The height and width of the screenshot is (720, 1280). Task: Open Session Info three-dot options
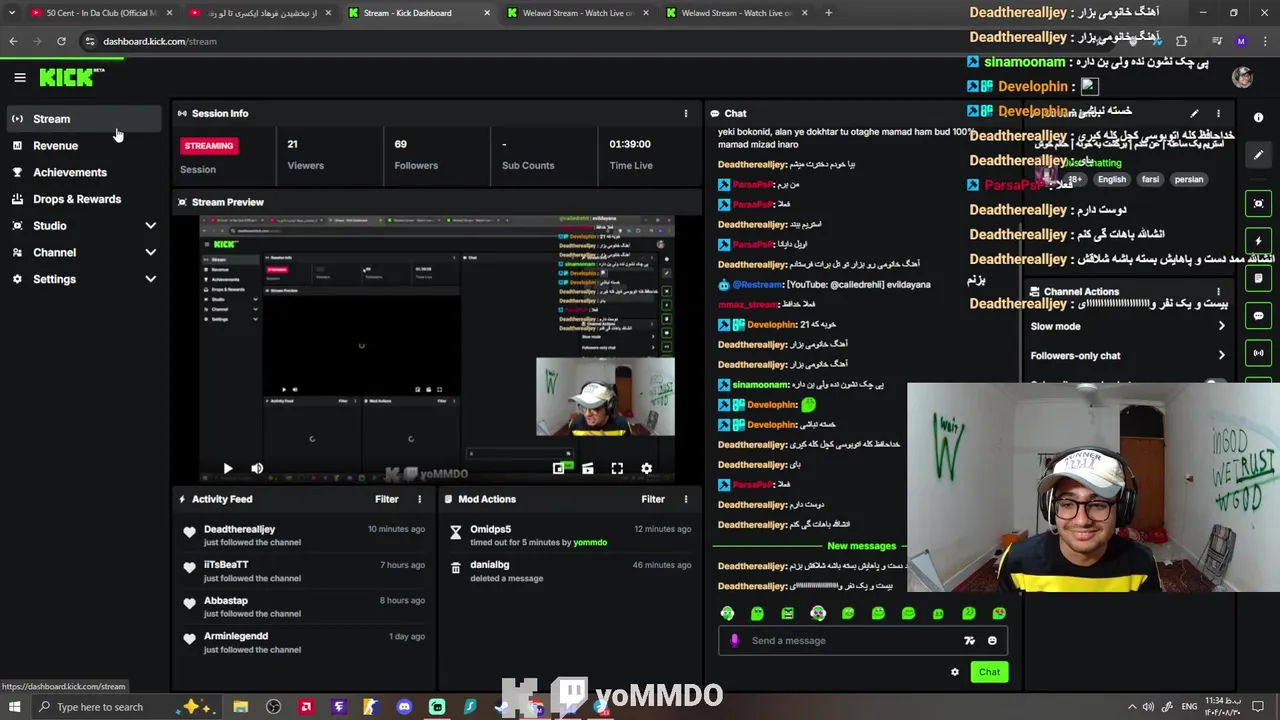685,113
